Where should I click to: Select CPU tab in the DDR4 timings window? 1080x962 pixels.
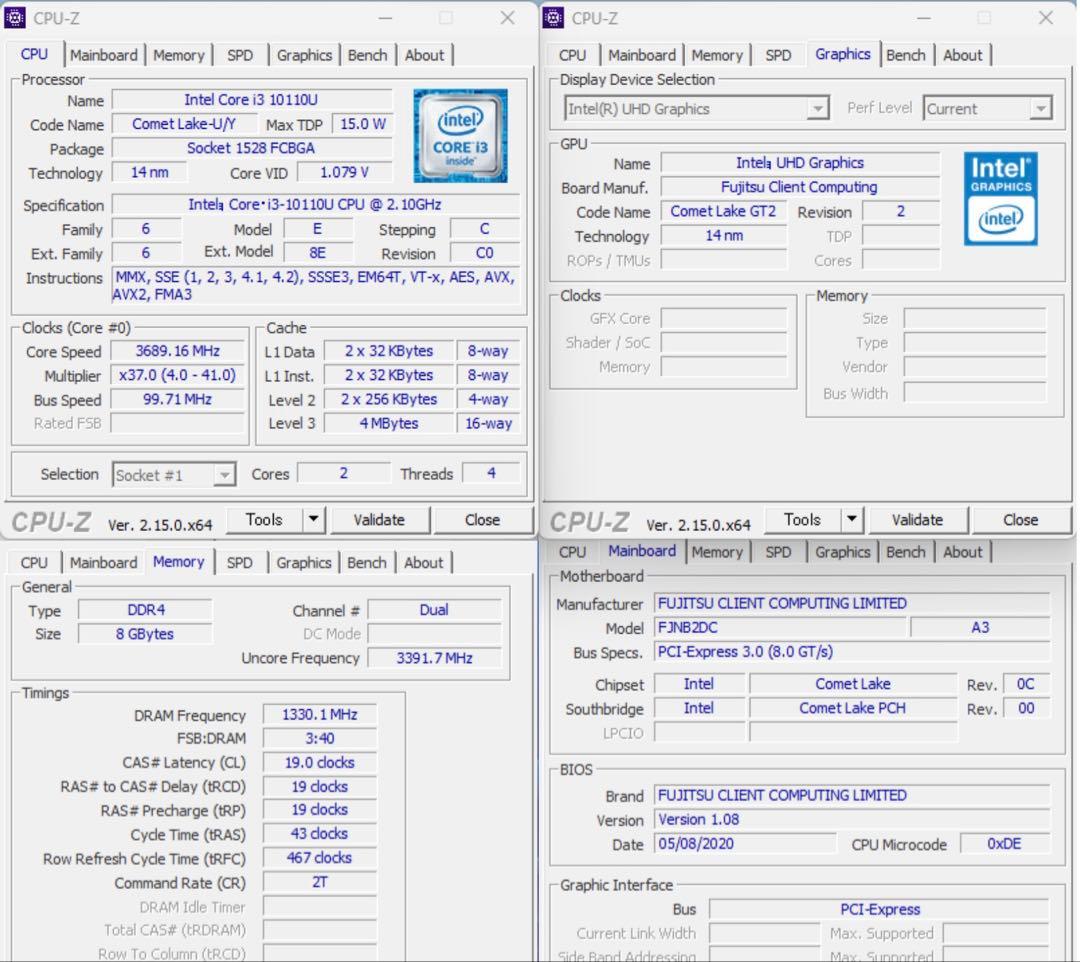point(34,563)
